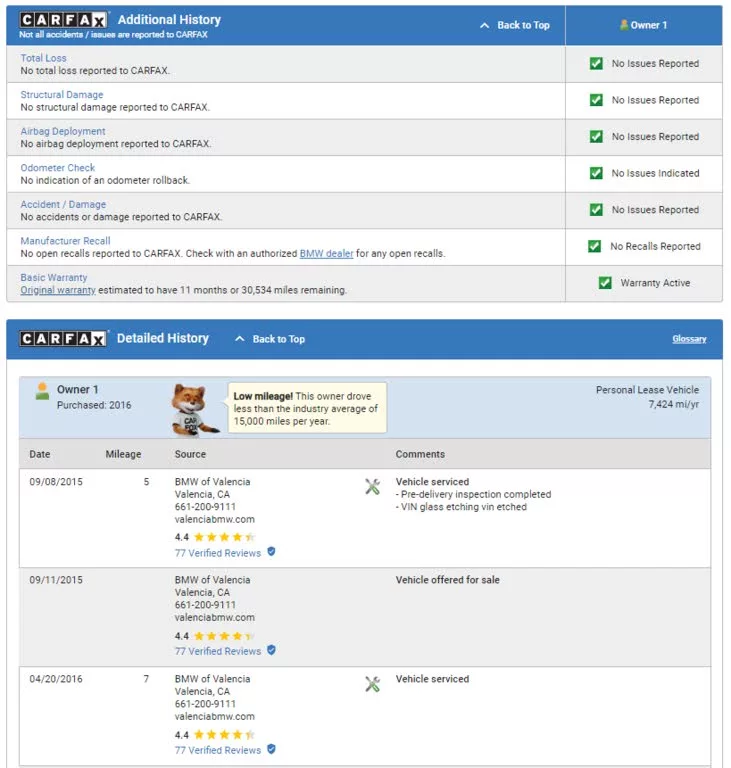Click the CARFAX fox mascot image
The height and width of the screenshot is (768, 731).
[194, 410]
